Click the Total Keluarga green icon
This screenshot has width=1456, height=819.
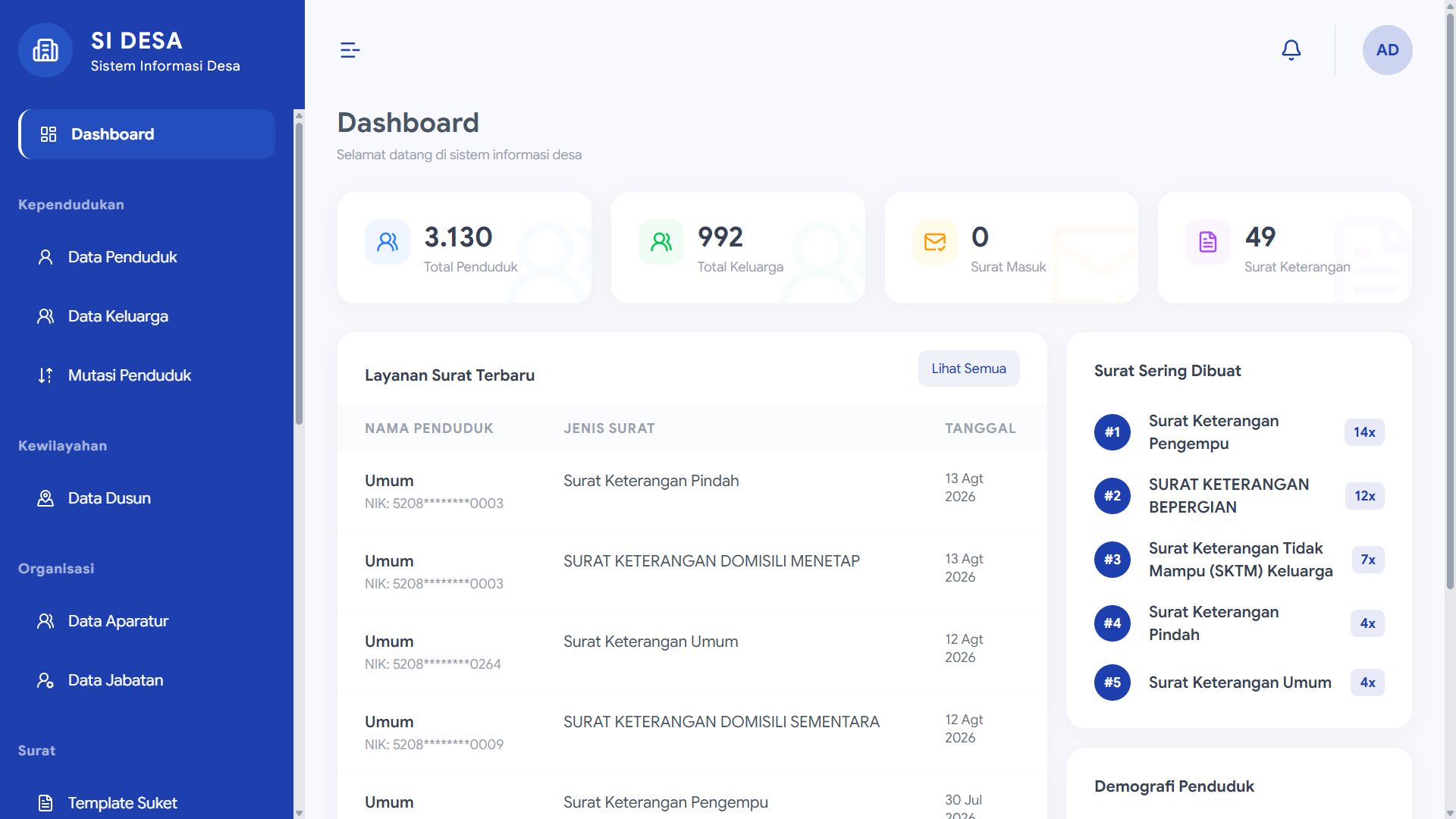coord(661,242)
